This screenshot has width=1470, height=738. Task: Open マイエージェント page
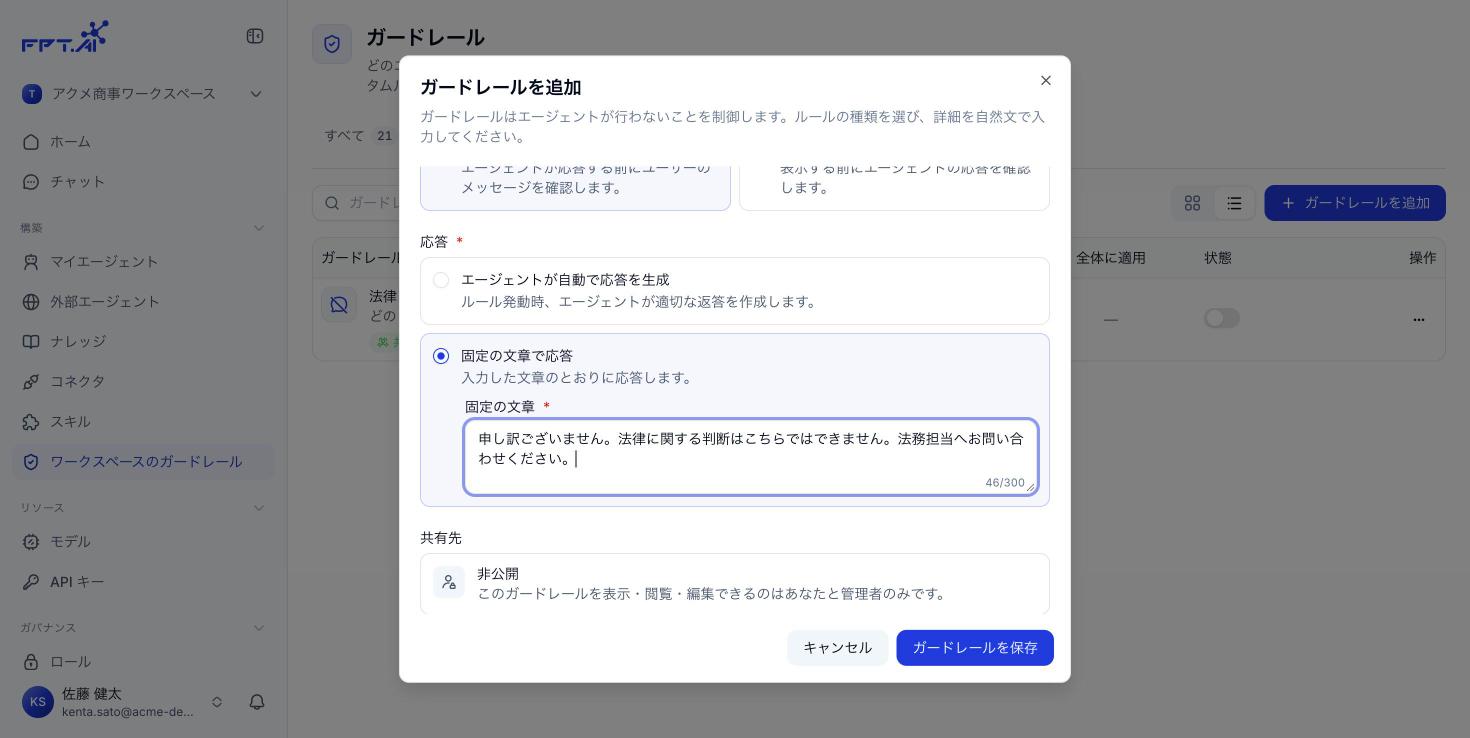[x=144, y=262]
